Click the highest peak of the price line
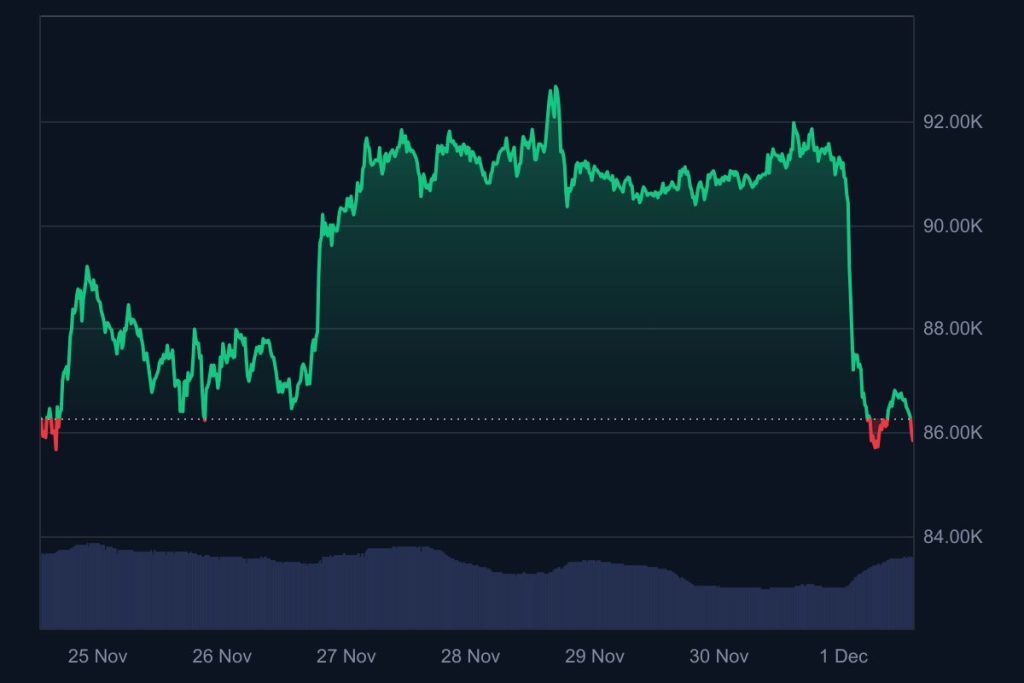The image size is (1024, 683). point(554,88)
